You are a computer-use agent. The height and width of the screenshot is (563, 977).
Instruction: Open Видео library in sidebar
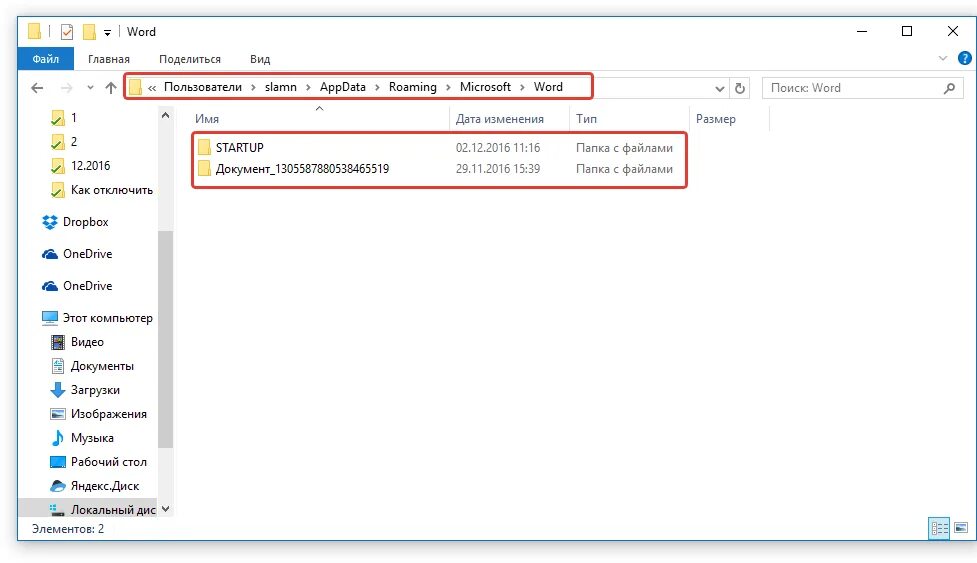(87, 342)
